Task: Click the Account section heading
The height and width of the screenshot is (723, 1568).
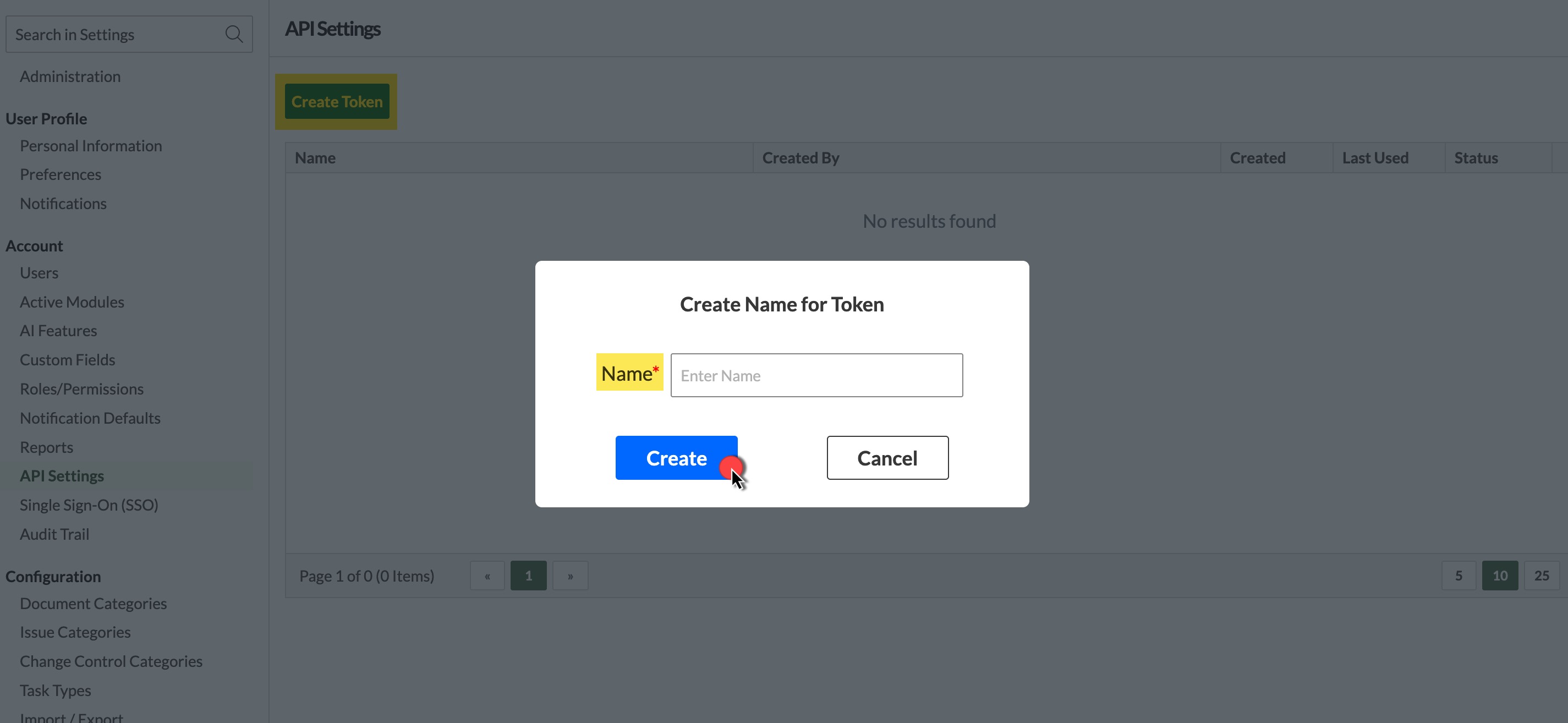Action: (x=34, y=246)
